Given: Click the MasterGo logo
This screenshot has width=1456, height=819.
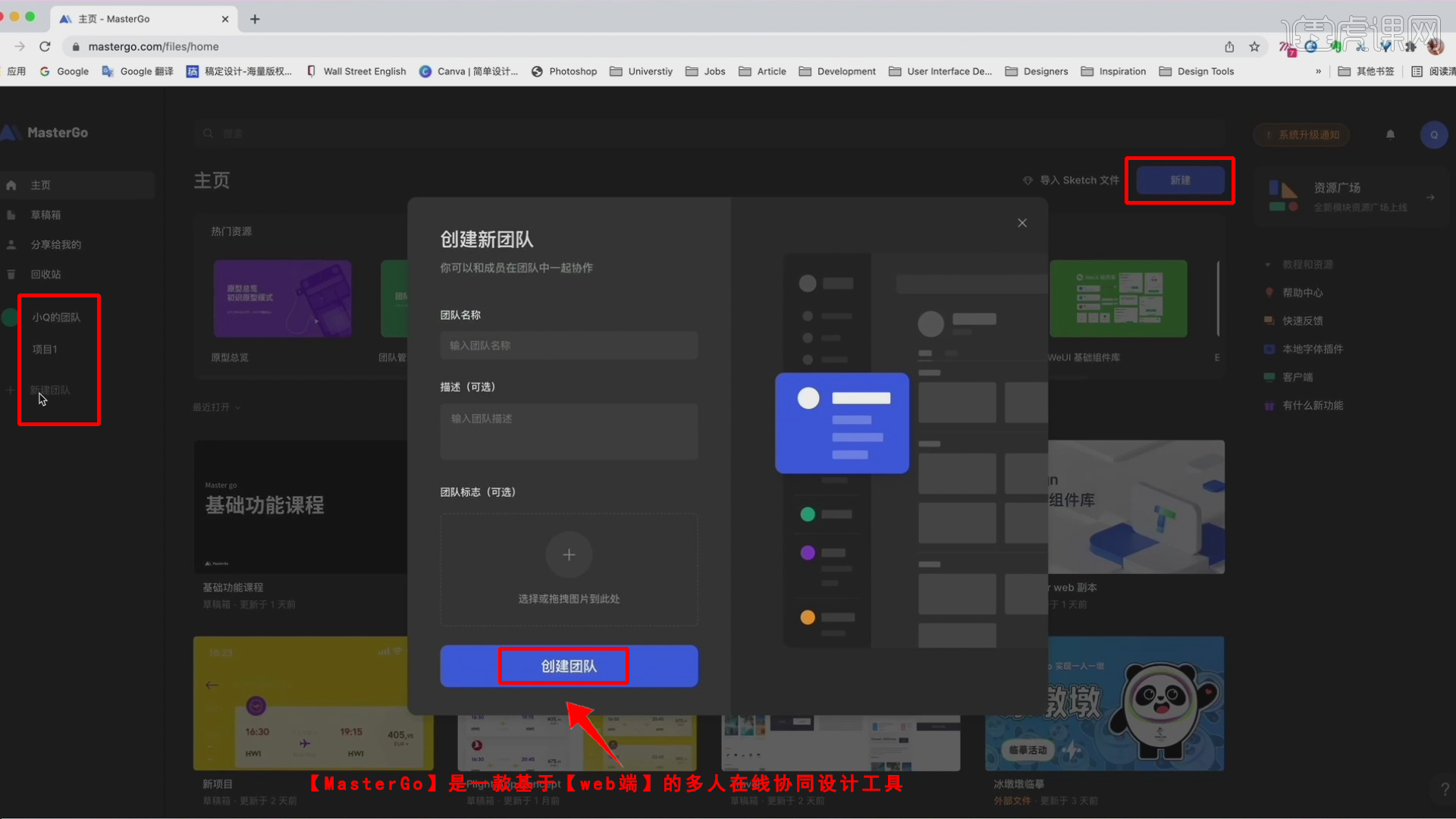Looking at the screenshot, I should tap(45, 133).
